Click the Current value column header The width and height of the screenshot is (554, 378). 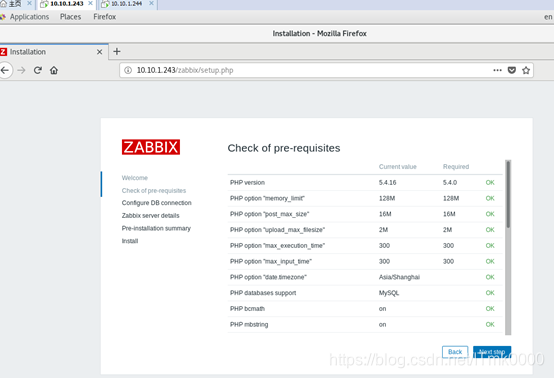pos(397,167)
